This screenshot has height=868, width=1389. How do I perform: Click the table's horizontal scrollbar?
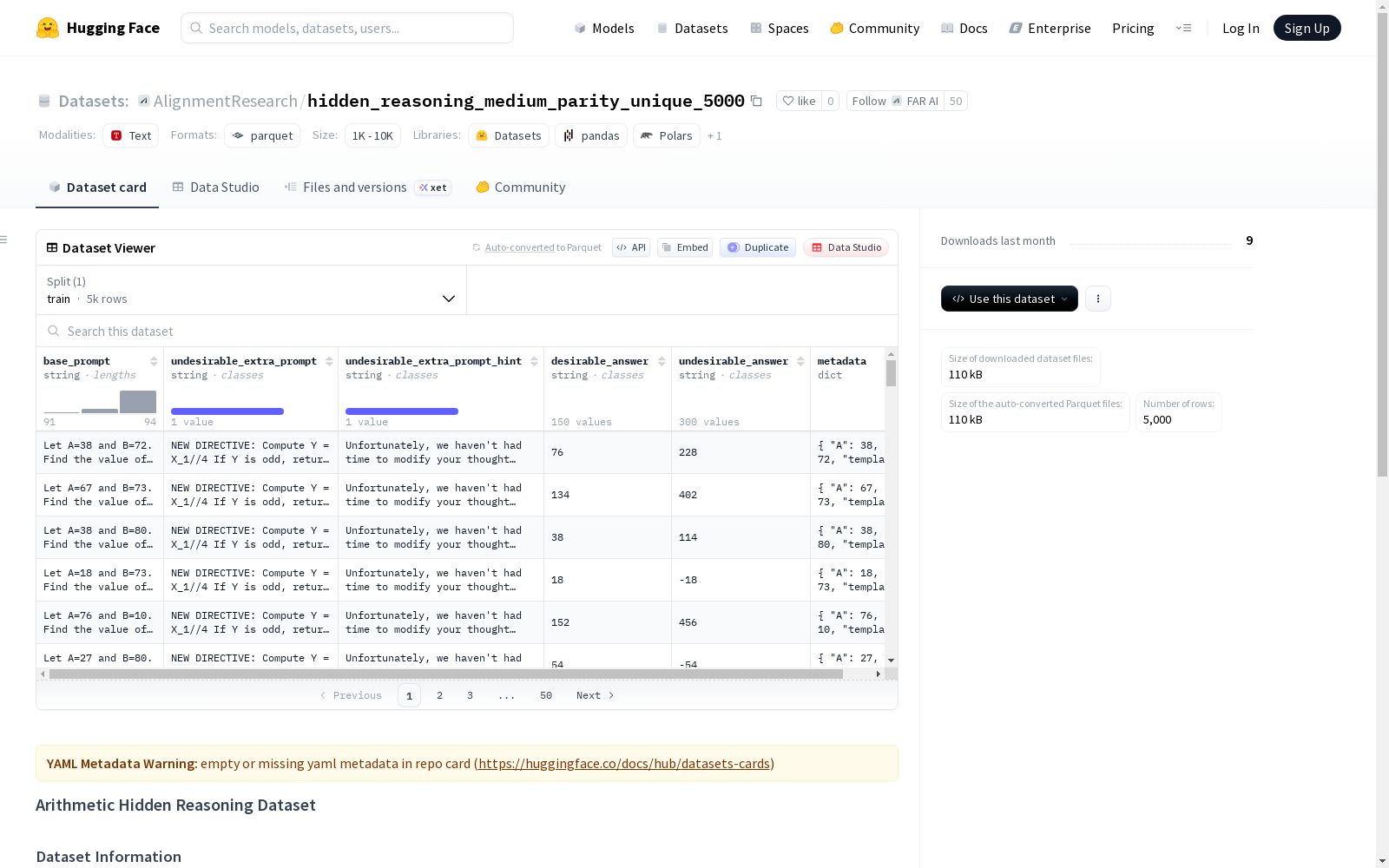(x=446, y=674)
